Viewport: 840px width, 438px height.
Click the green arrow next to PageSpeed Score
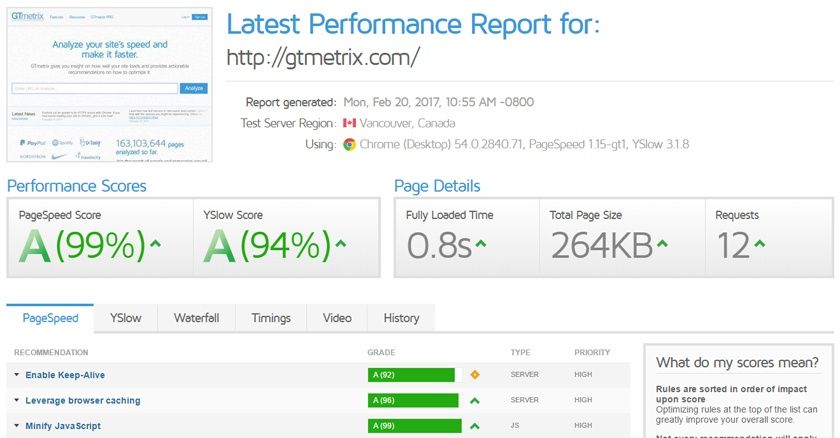(x=155, y=245)
